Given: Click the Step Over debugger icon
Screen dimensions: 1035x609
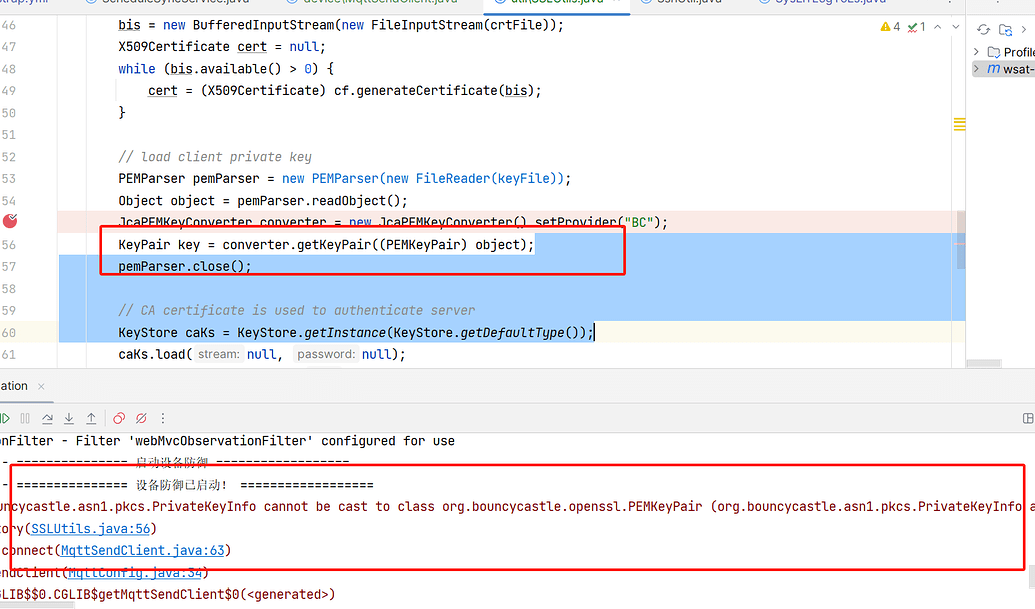Looking at the screenshot, I should click(x=48, y=418).
